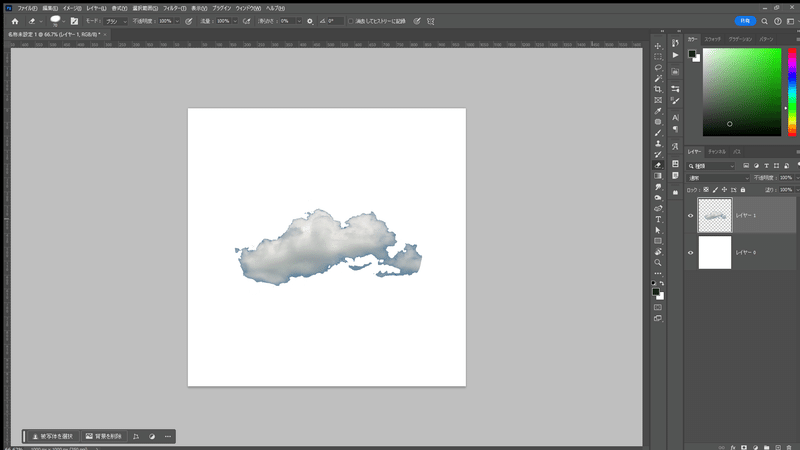Switch to the スウォッチ tab
The width and height of the screenshot is (800, 450).
tap(713, 39)
